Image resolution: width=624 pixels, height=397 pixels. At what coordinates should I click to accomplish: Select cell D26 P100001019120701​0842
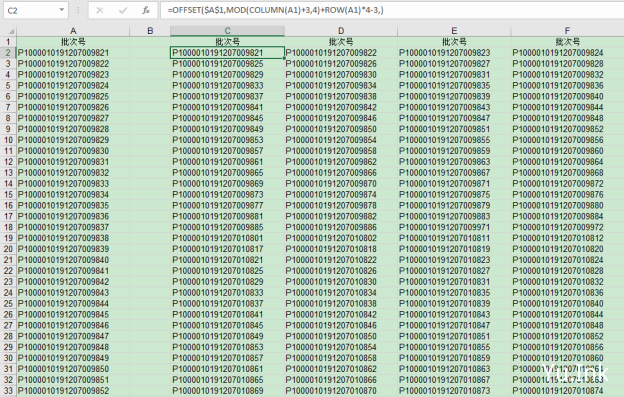(341, 314)
